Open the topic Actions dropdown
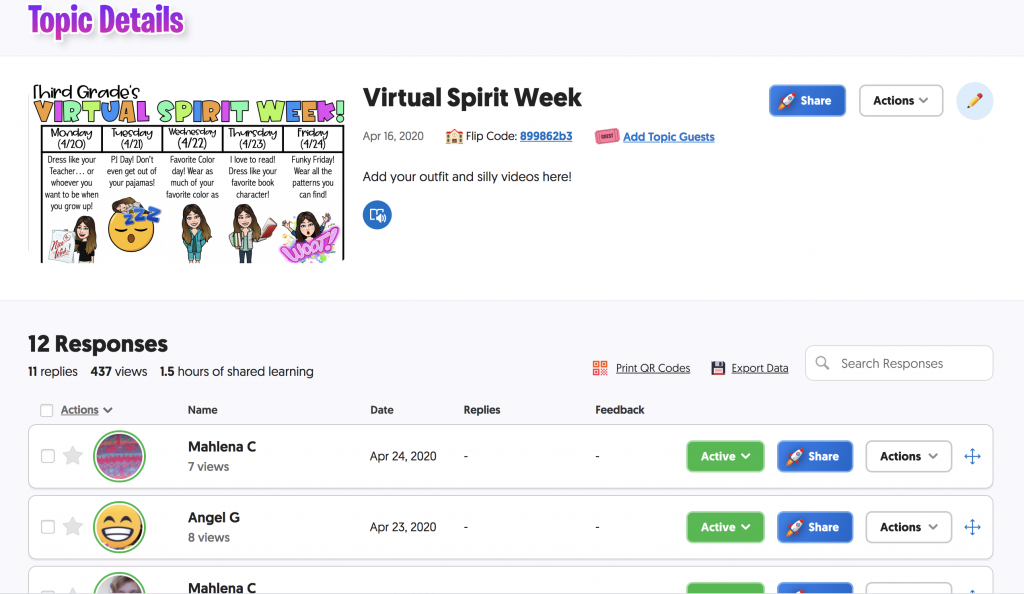Image resolution: width=1024 pixels, height=594 pixels. pos(901,101)
